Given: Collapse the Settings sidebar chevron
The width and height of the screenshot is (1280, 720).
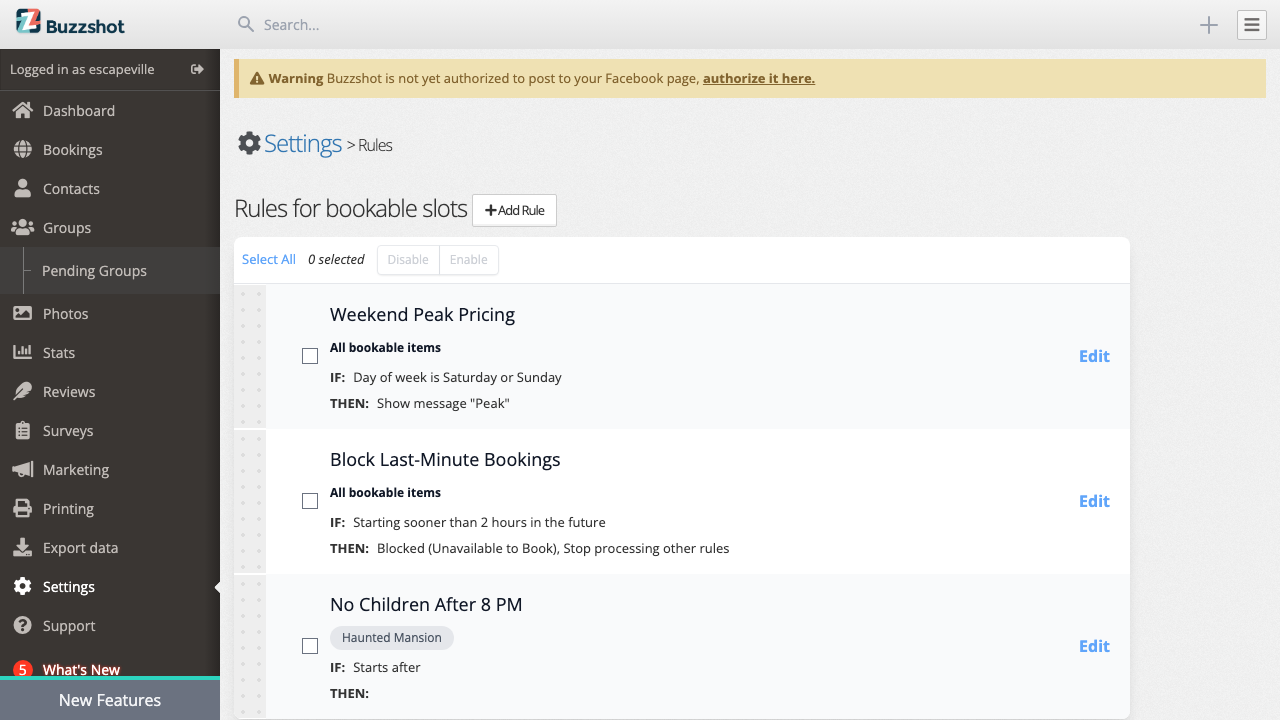Looking at the screenshot, I should coord(216,589).
